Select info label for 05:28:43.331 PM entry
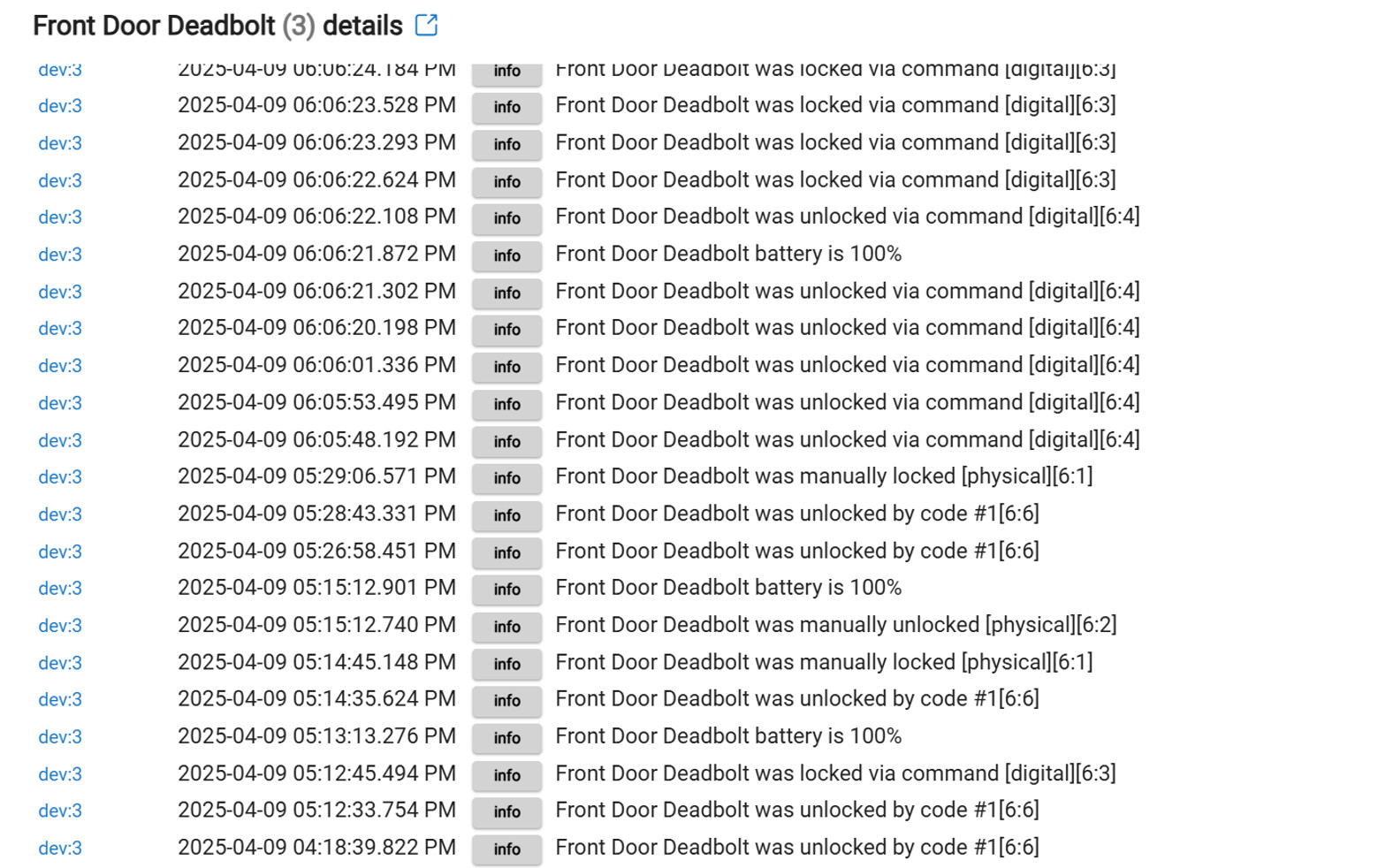Screen dimensions: 1393x868 tap(506, 515)
